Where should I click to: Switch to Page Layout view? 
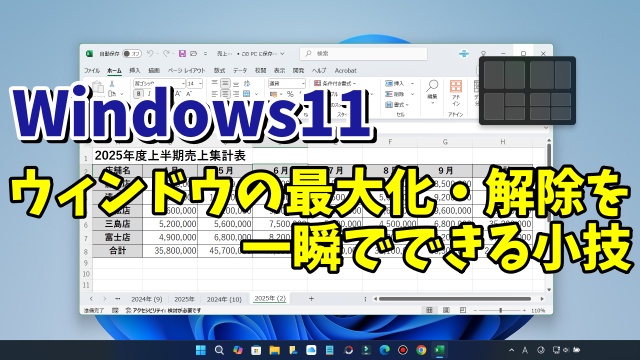446,311
